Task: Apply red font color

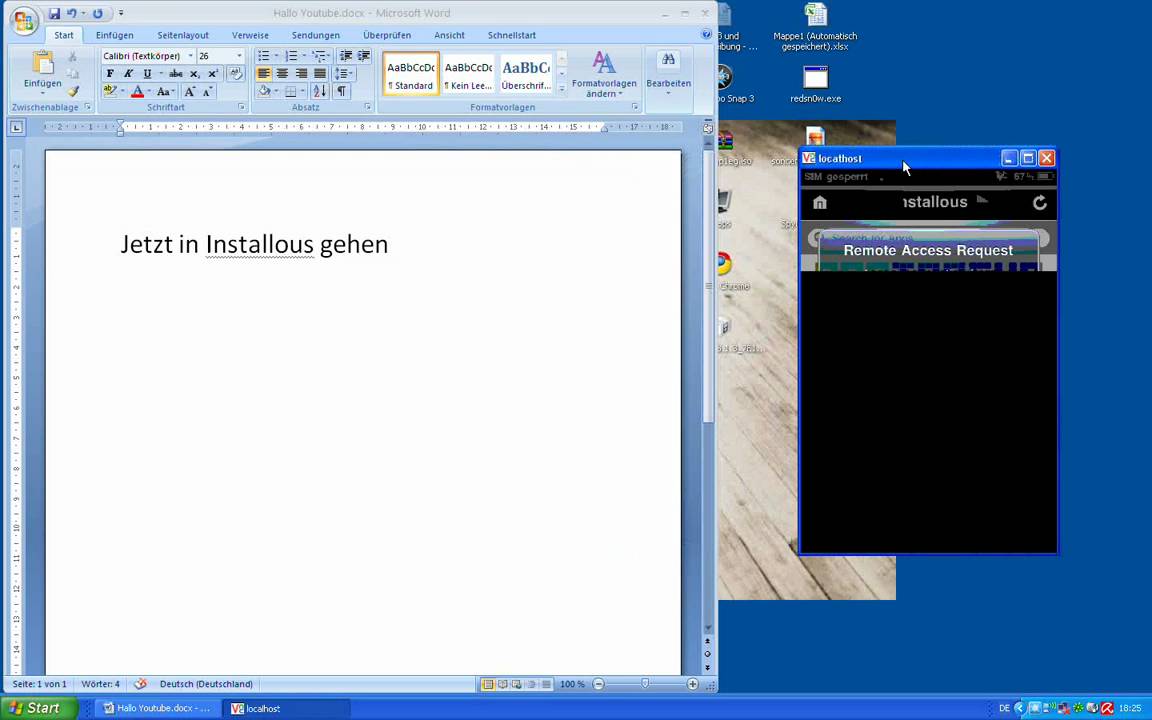Action: click(x=137, y=91)
